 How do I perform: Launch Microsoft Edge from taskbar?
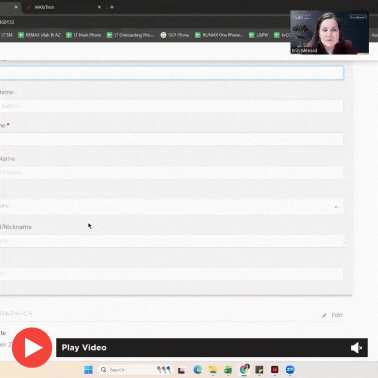pos(198,370)
